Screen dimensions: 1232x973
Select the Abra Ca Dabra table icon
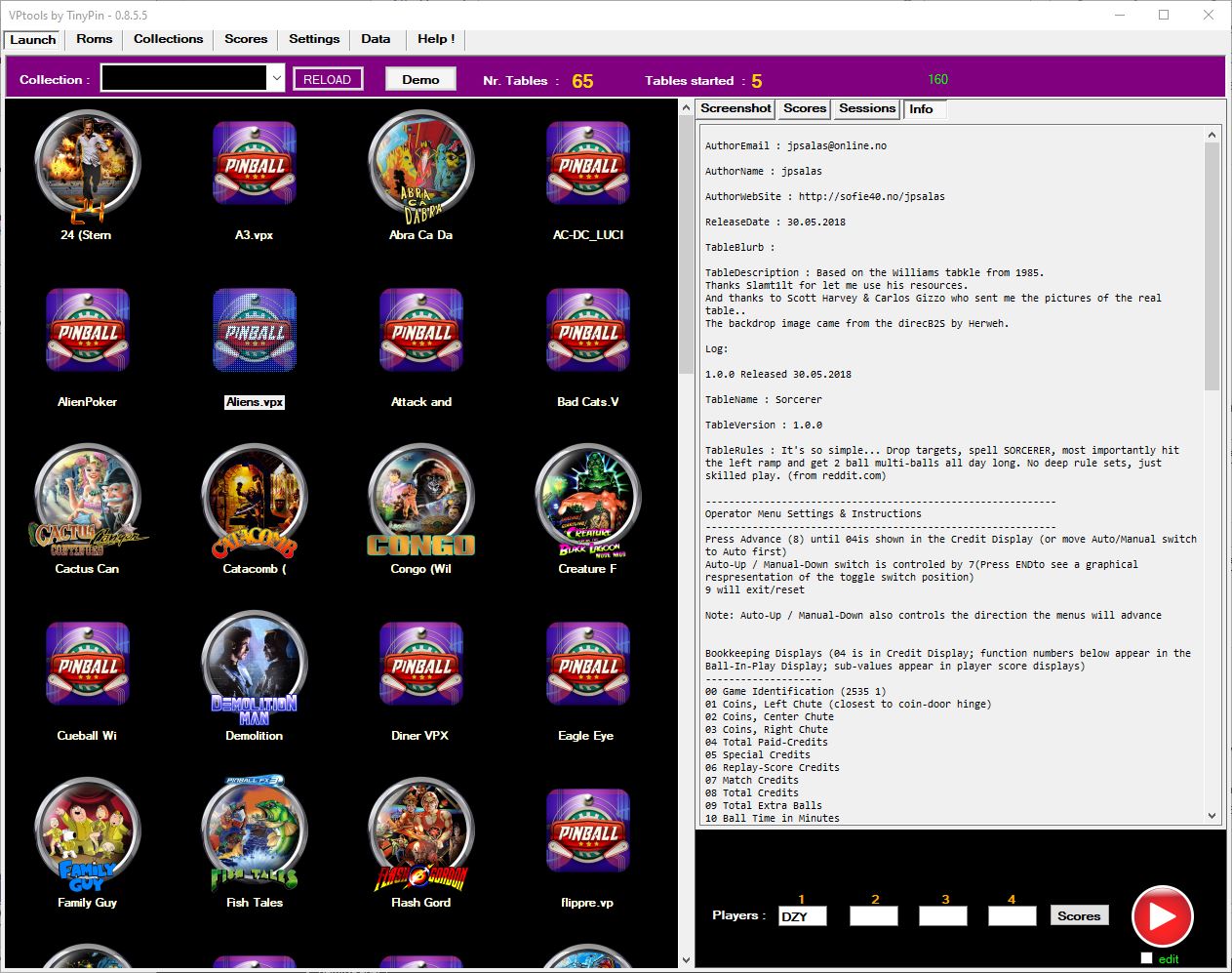pyautogui.click(x=420, y=164)
